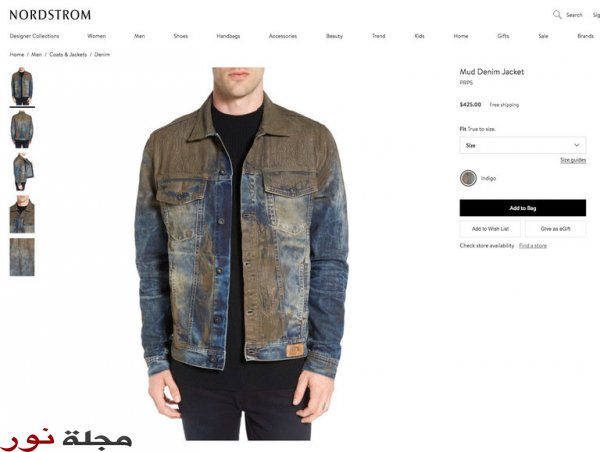The width and height of the screenshot is (600, 452).
Task: Expand the Size dropdown
Action: coord(523,145)
